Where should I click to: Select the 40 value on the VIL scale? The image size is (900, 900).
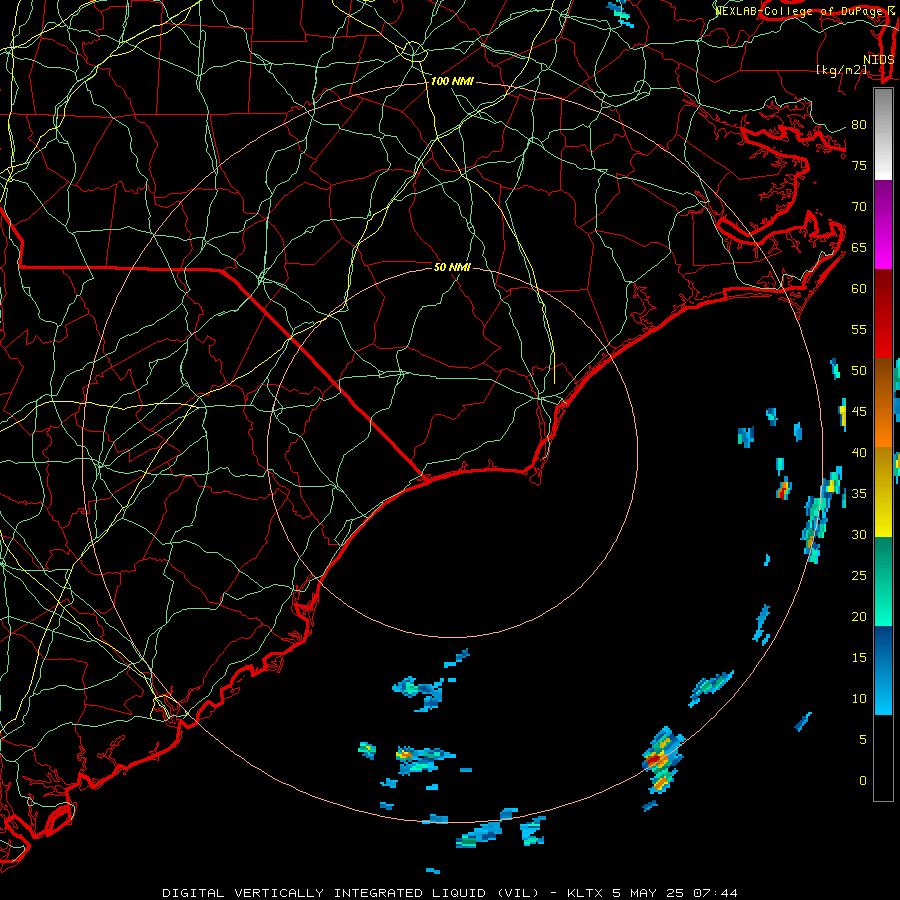coord(859,453)
